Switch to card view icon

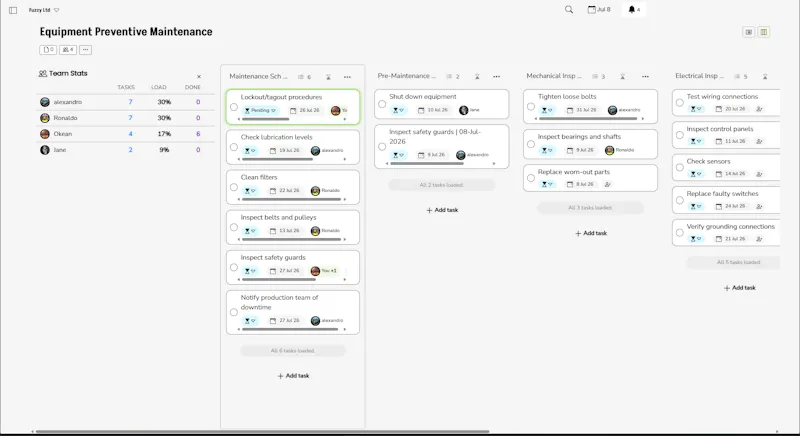pos(748,32)
